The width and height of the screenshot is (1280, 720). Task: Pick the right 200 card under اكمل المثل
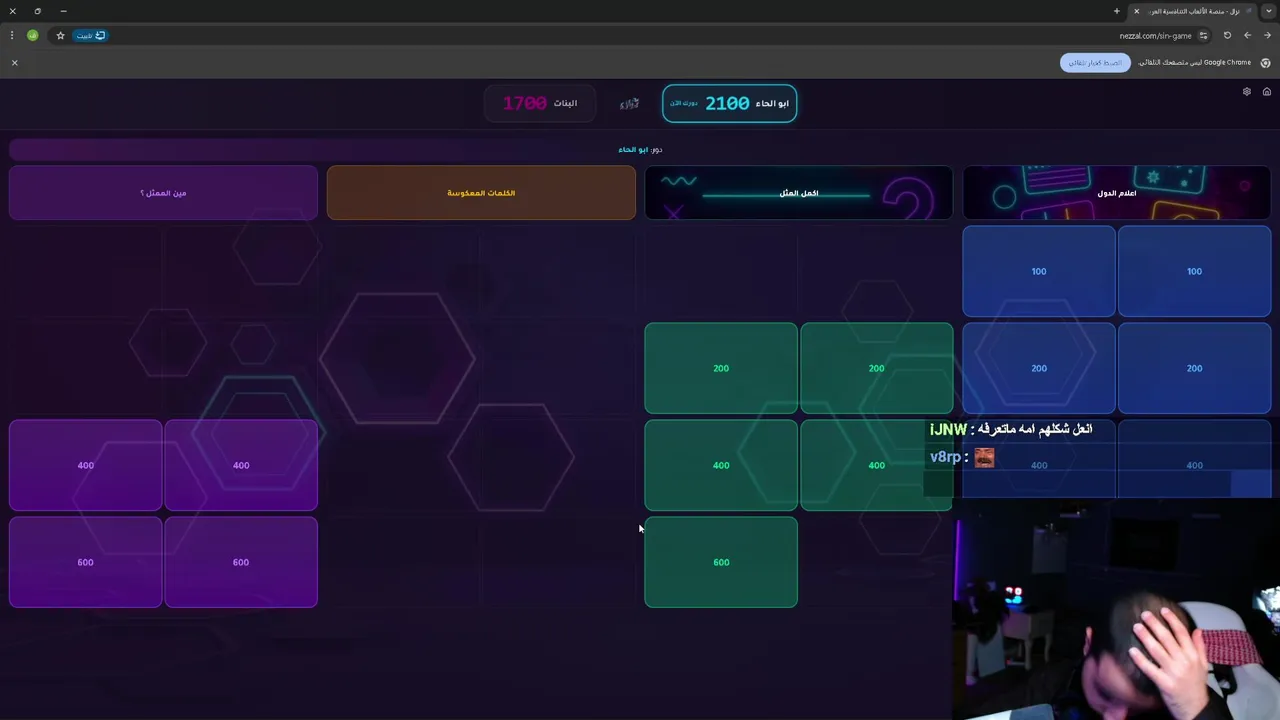tap(877, 368)
